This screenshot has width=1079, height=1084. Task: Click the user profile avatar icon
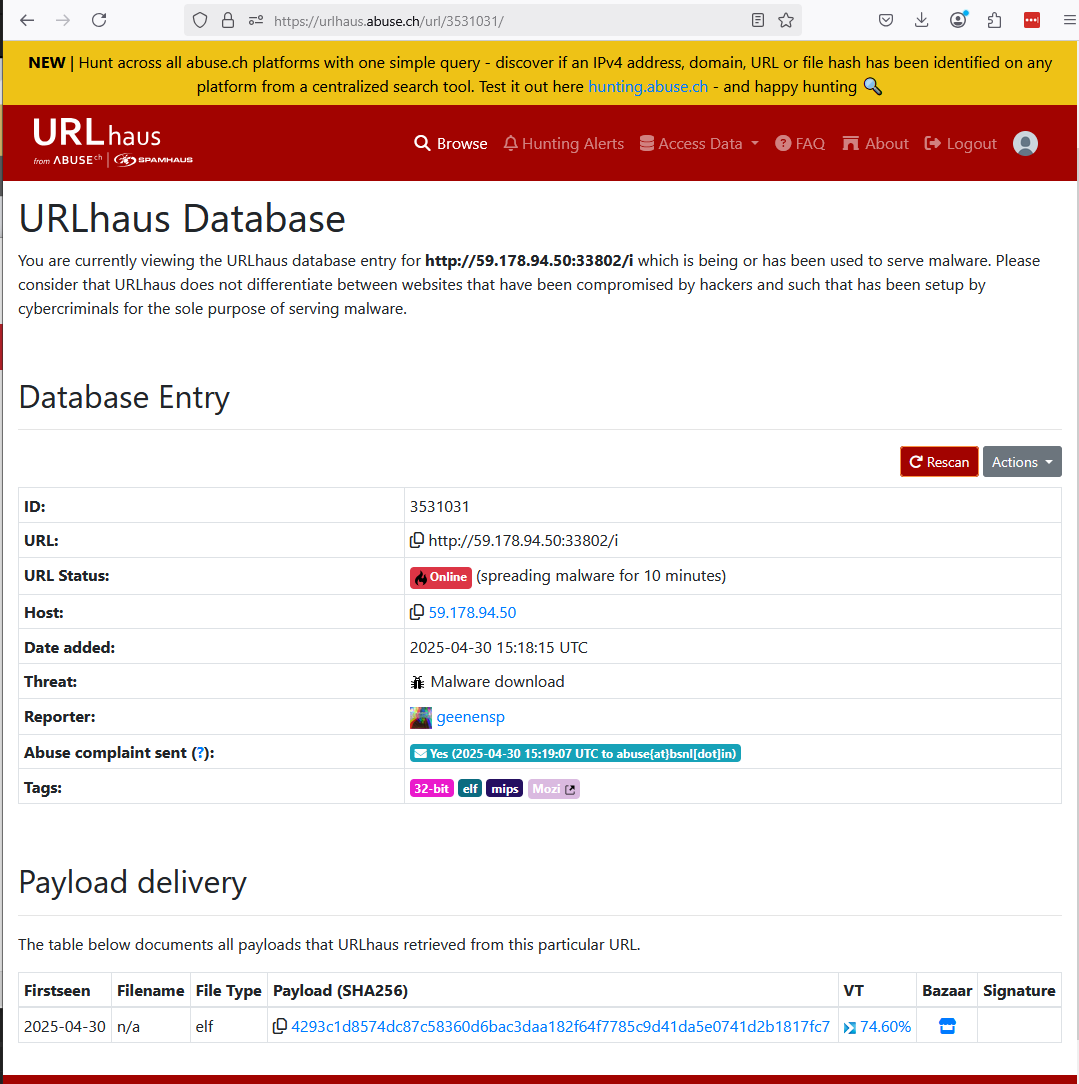(1025, 144)
